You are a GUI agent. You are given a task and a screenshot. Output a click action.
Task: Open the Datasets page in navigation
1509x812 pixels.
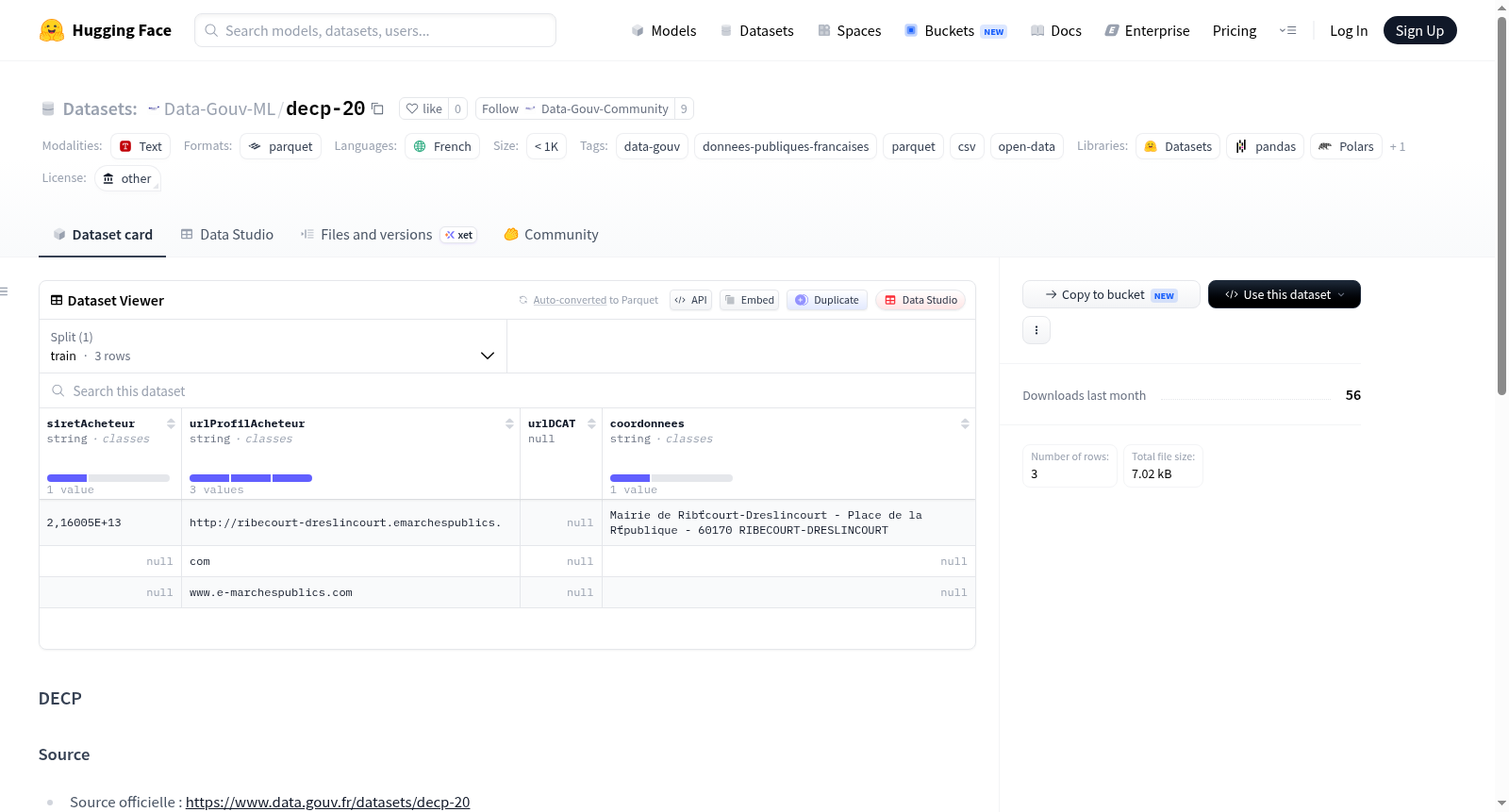click(x=757, y=30)
